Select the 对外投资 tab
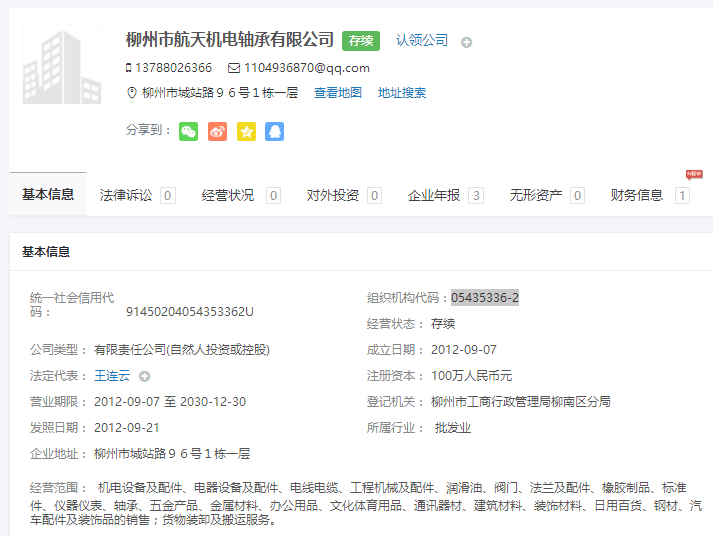The image size is (713, 536). coord(333,196)
